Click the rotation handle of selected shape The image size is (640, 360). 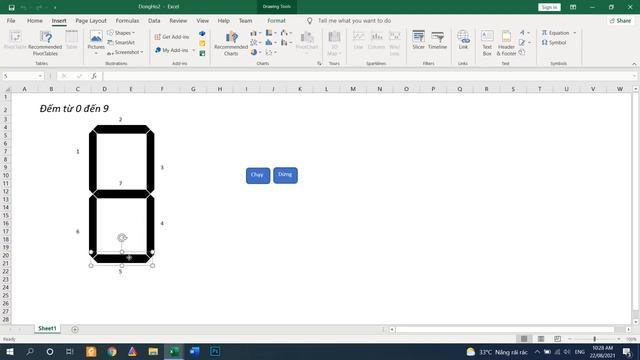click(x=122, y=238)
